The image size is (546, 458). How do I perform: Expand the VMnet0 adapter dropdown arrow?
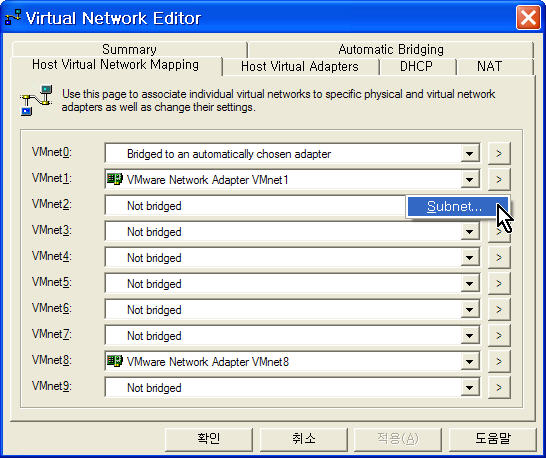(469, 154)
